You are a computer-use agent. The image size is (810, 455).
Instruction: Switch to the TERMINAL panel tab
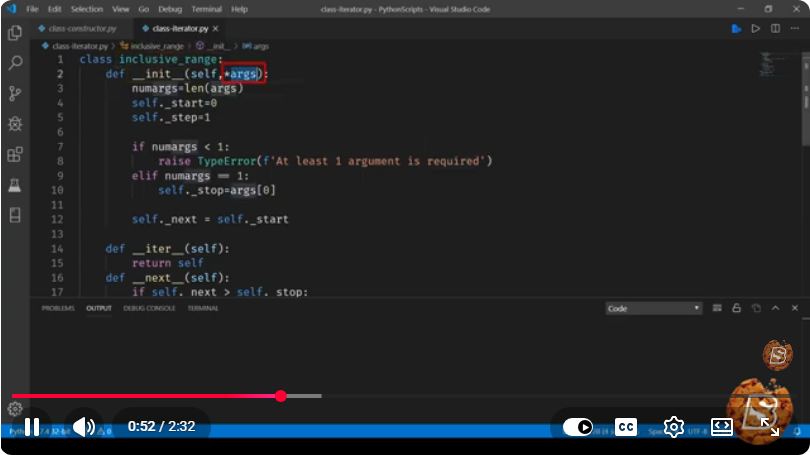pos(203,308)
